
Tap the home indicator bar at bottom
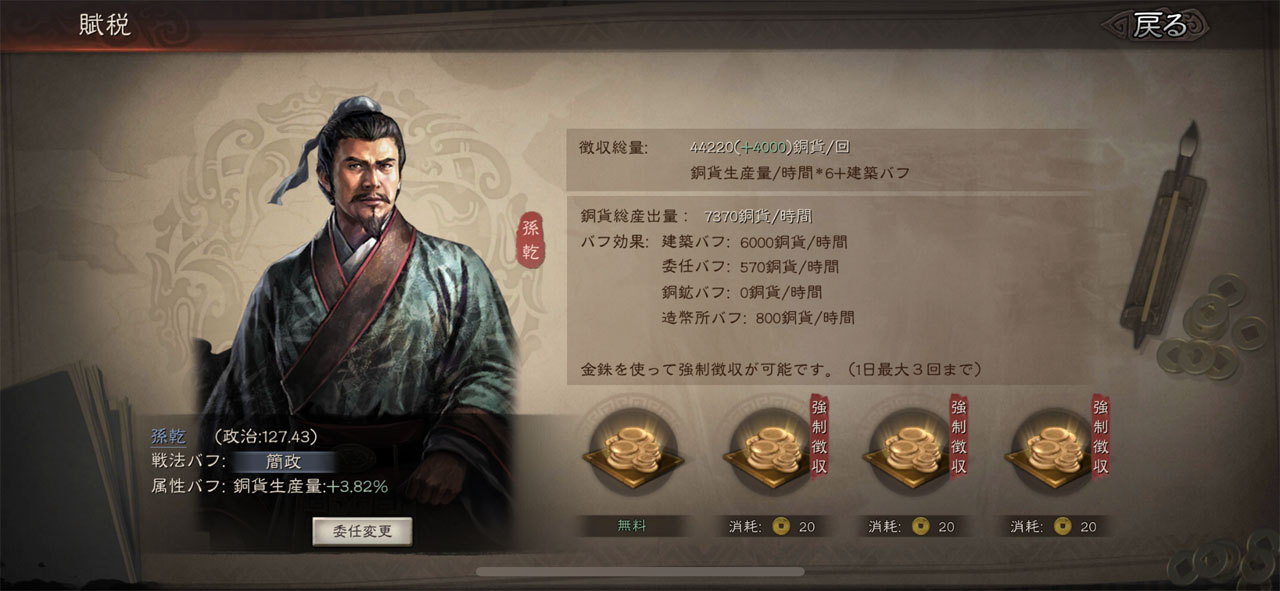point(640,571)
